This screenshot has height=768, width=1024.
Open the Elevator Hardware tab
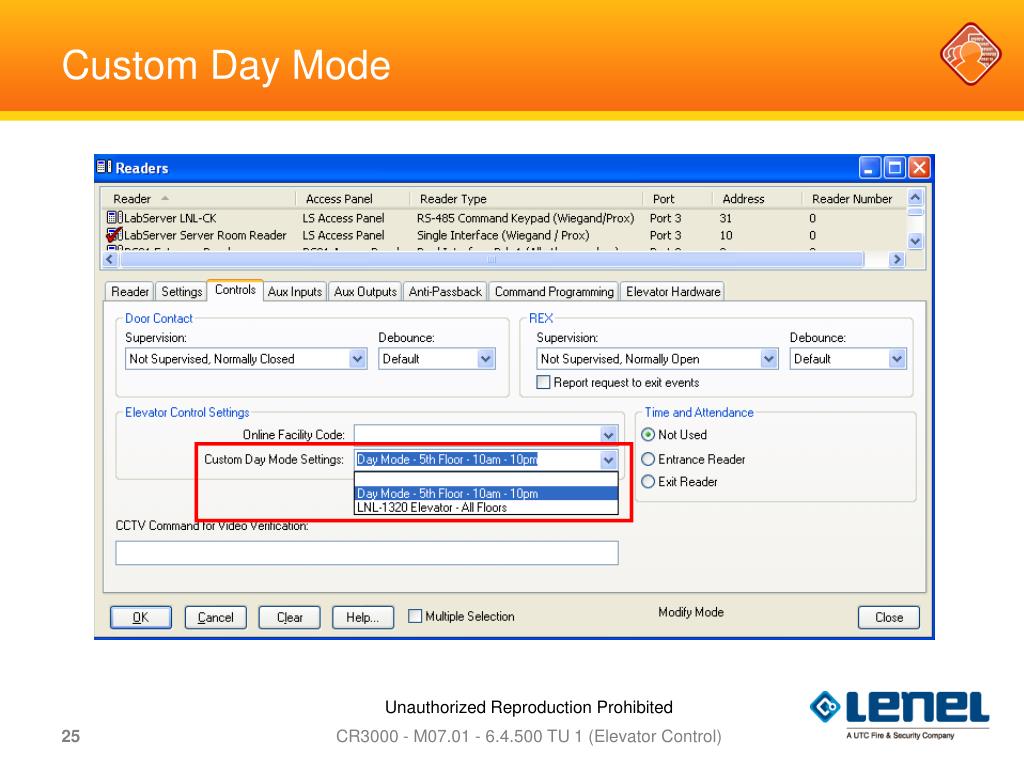[673, 291]
